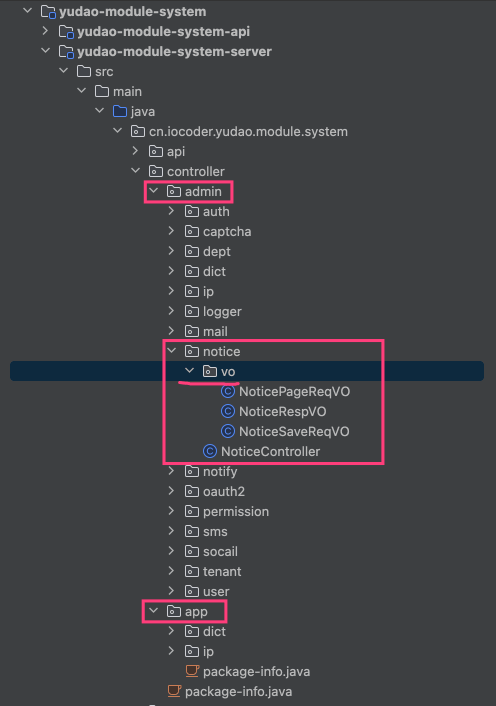Select the last package-info.java file

point(238,691)
